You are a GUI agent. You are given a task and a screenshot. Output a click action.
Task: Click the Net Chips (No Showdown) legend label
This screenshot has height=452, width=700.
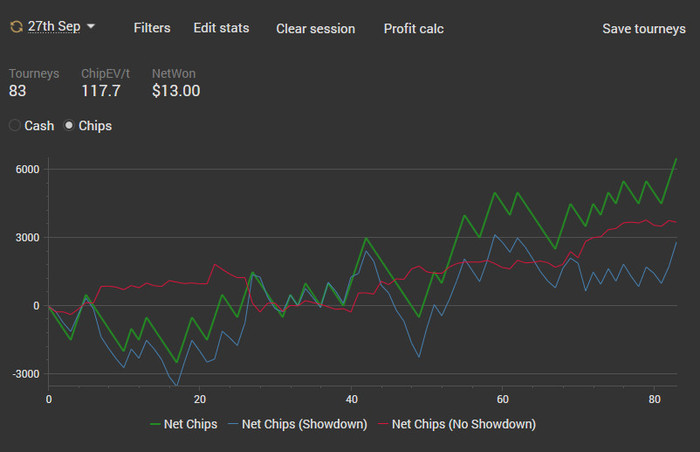pos(463,424)
